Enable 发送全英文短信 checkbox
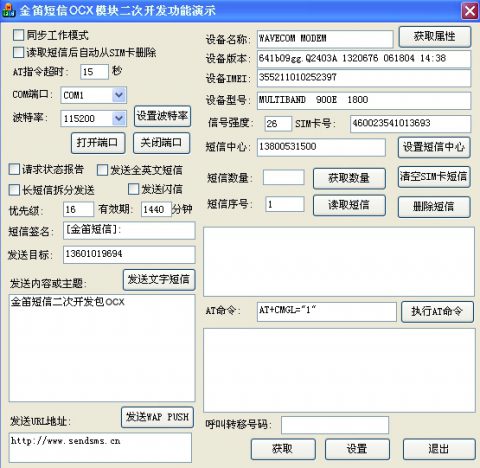Screen dimensions: 480x468 click(x=102, y=170)
